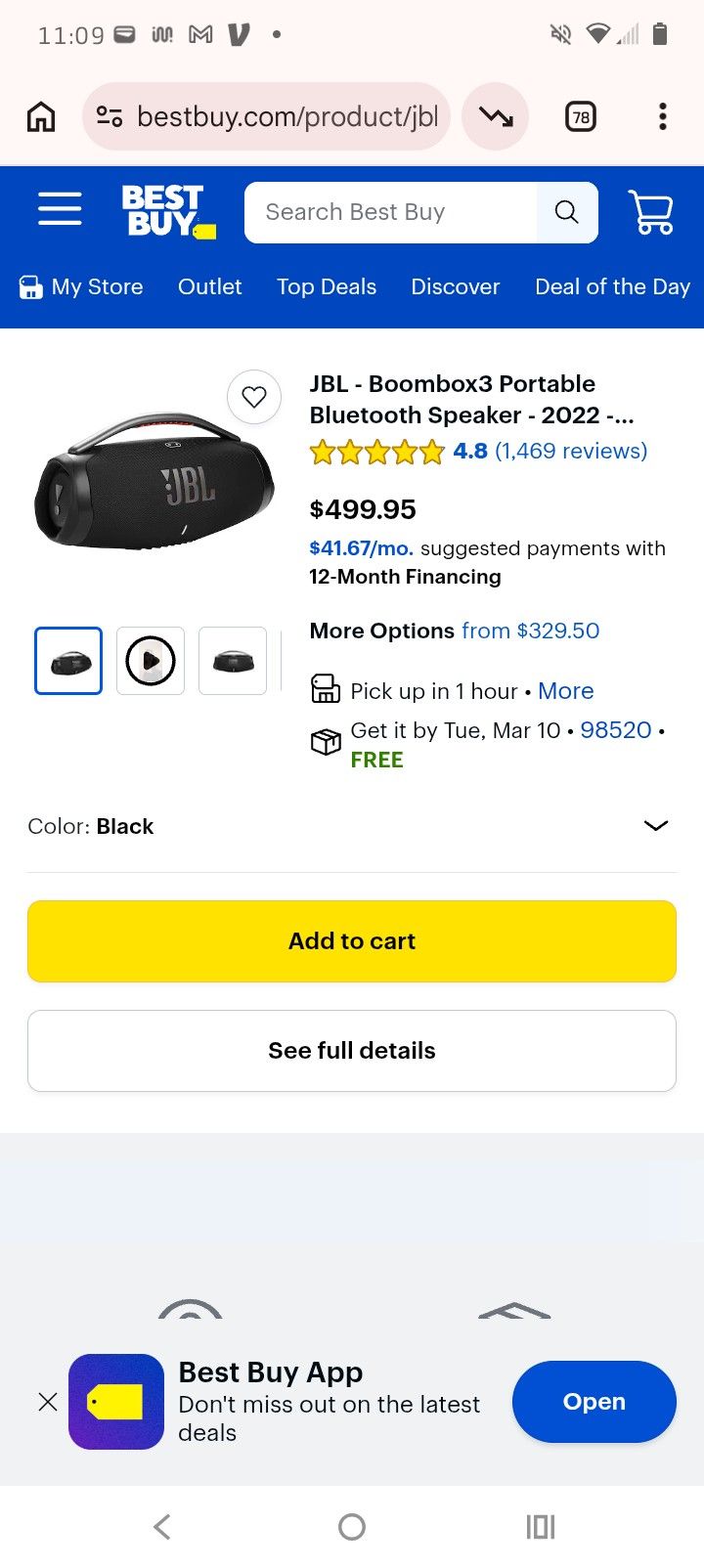Open My Store in the navigation bar
This screenshot has height=1568, width=704.
click(x=82, y=286)
